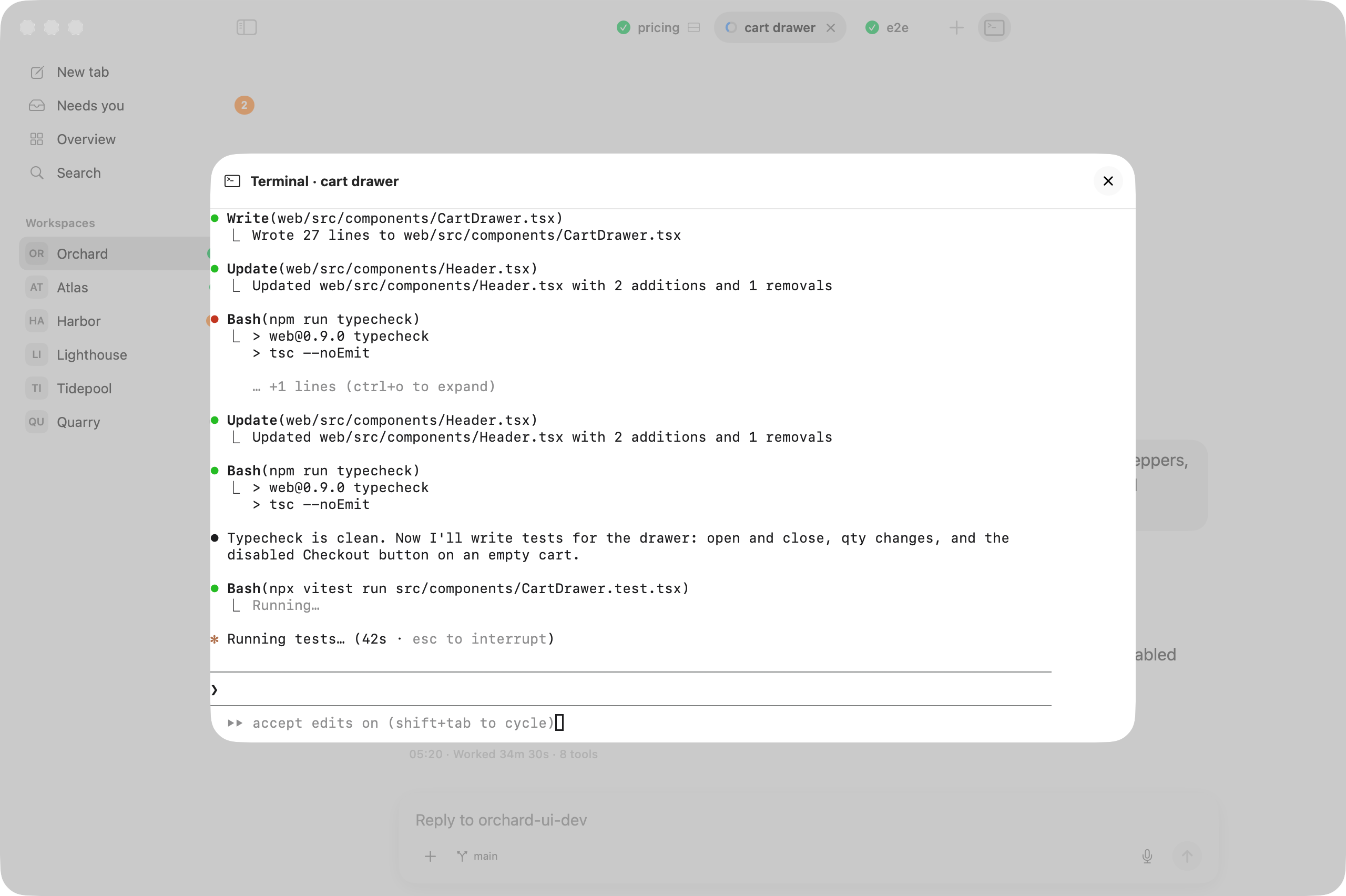
Task: Click the attach plus icon in reply box
Action: point(430,856)
